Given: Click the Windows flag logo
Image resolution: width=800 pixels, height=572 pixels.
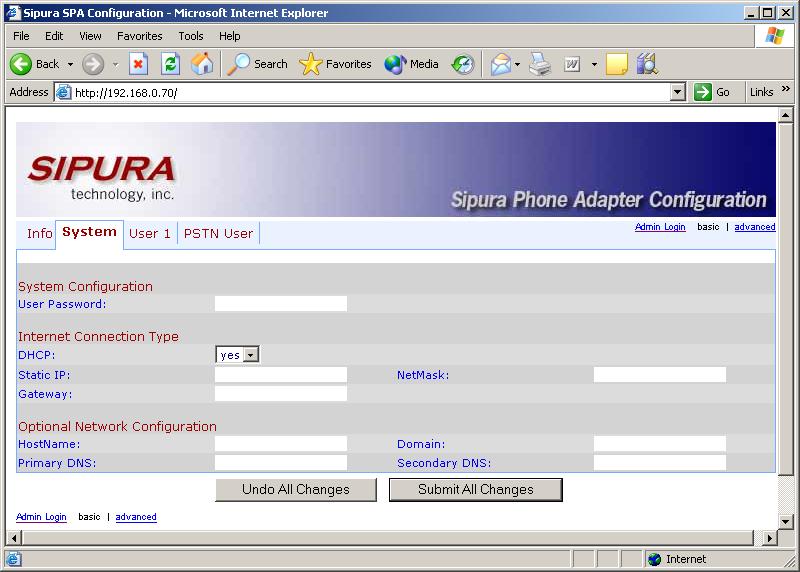Looking at the screenshot, I should coord(774,36).
